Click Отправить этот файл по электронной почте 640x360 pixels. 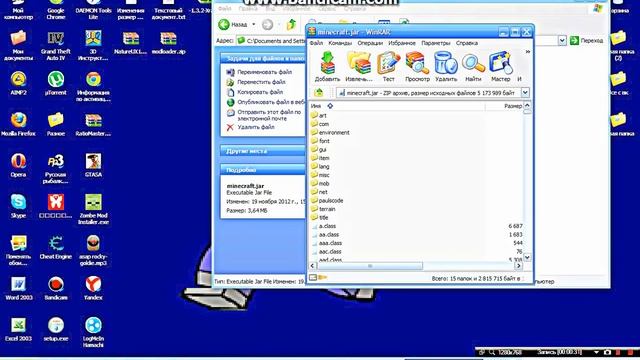point(269,115)
